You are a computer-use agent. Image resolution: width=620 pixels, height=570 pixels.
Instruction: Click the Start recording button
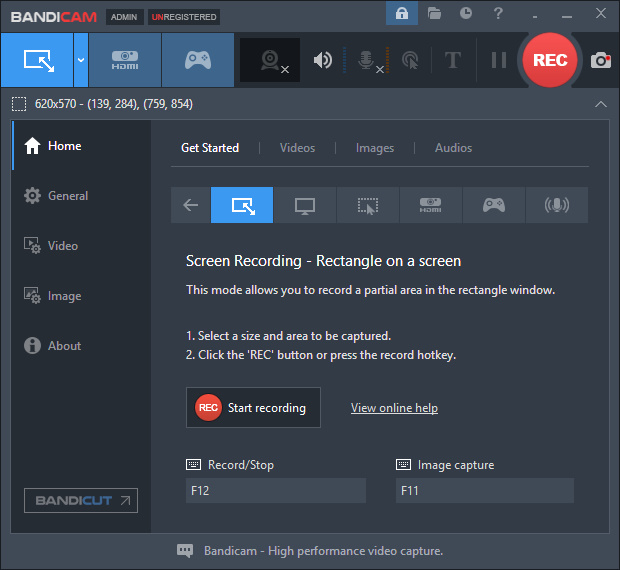point(253,408)
